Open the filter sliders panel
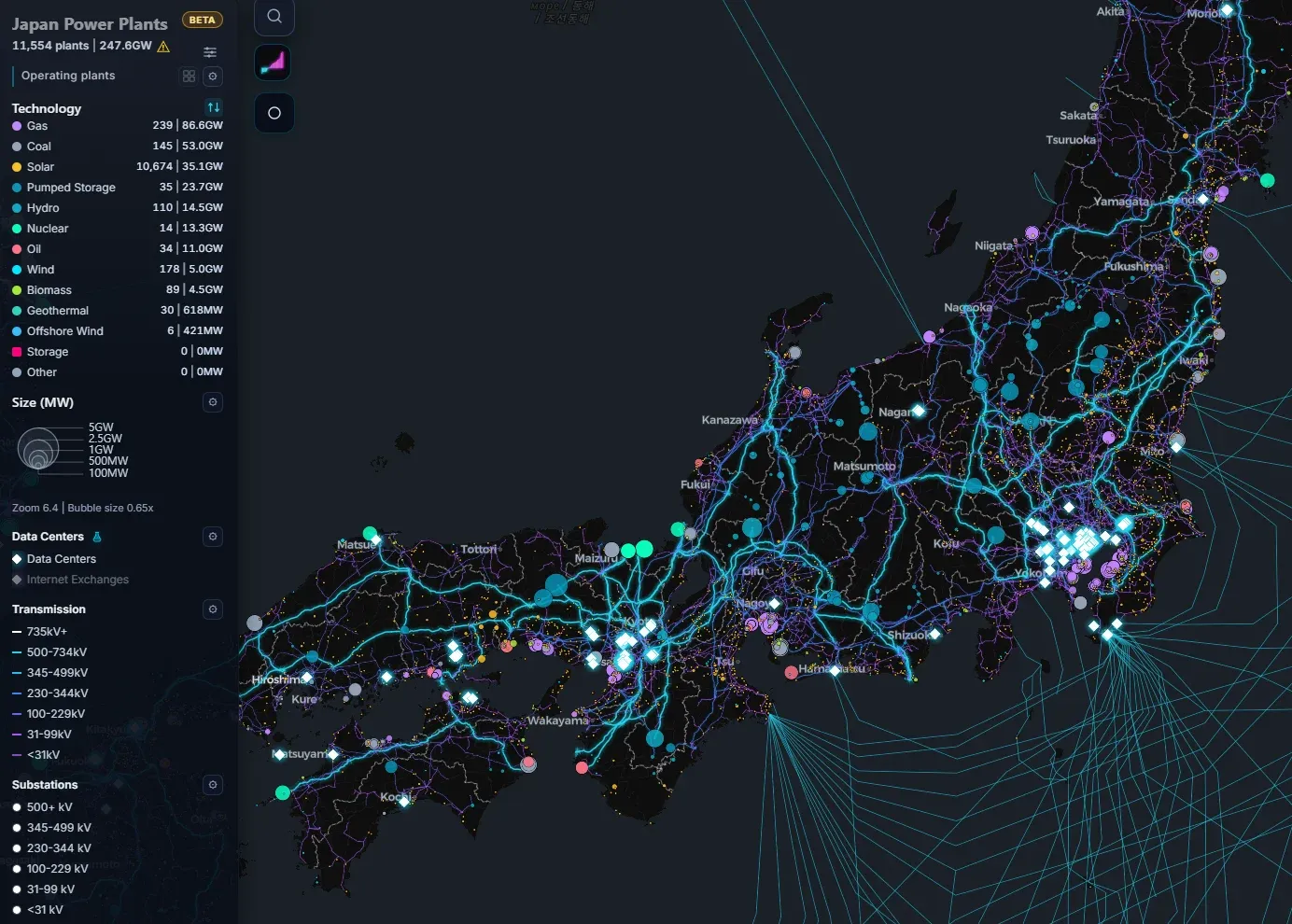The width and height of the screenshot is (1292, 924). 210,52
